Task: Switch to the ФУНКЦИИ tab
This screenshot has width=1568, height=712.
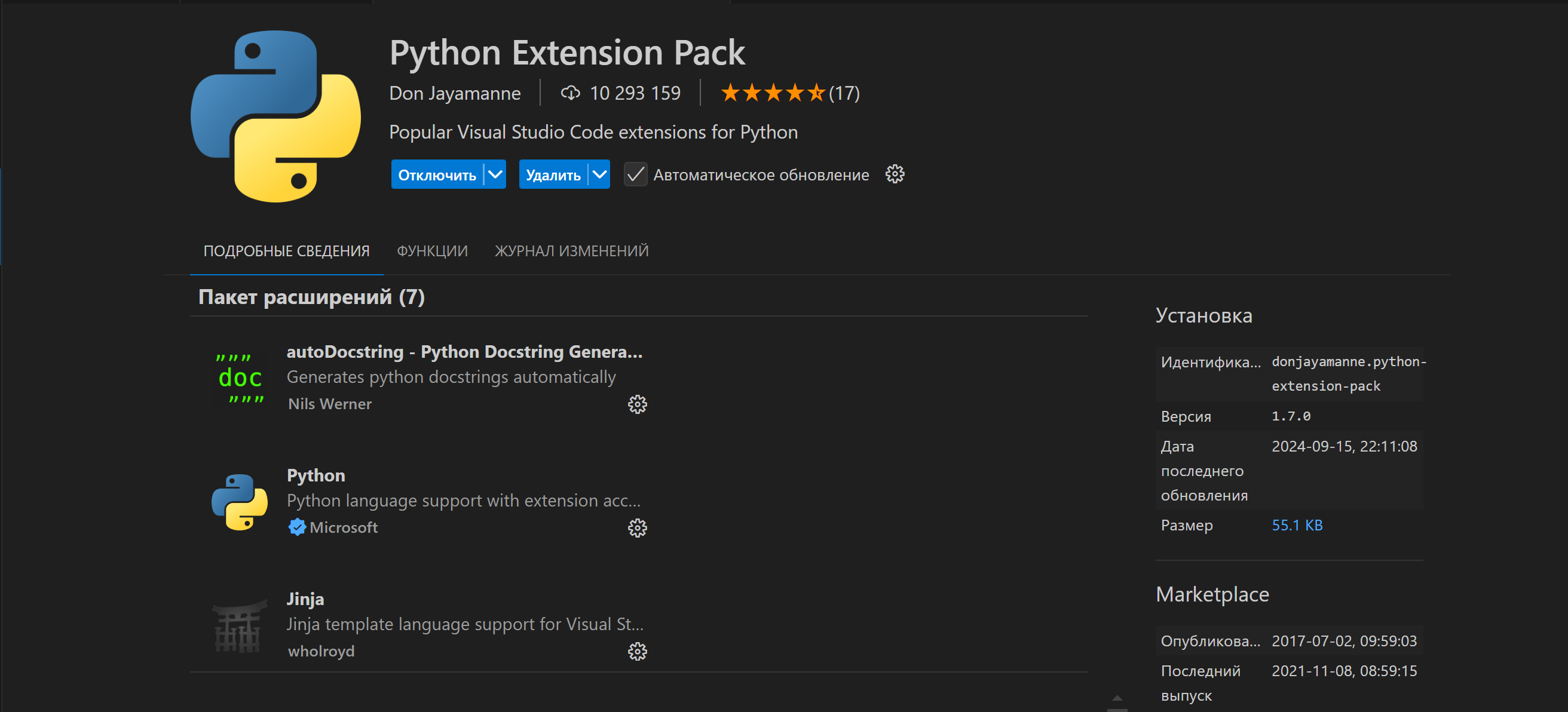Action: point(433,251)
